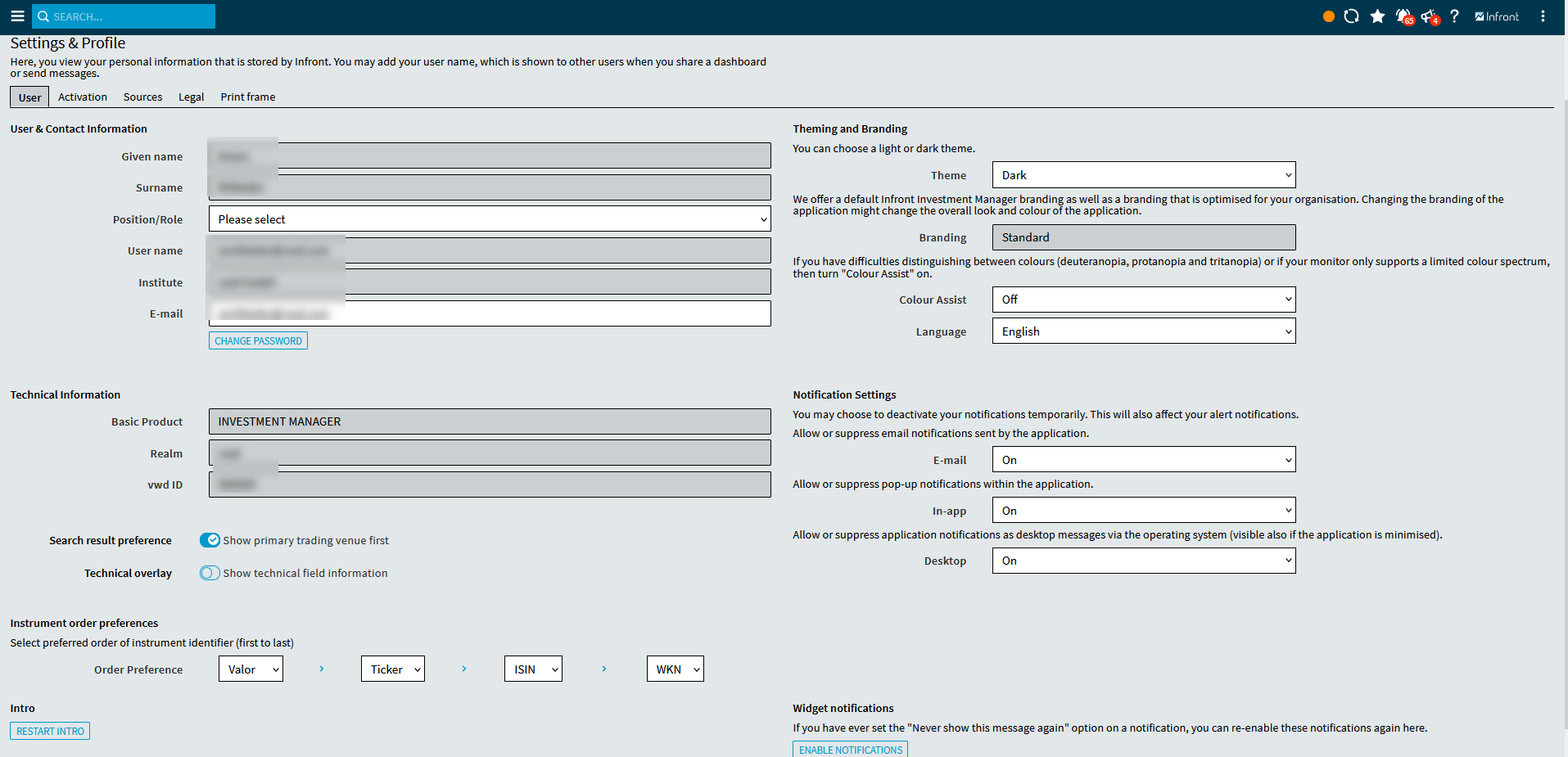
Task: Open megaphone announcements icon
Action: point(1430,16)
